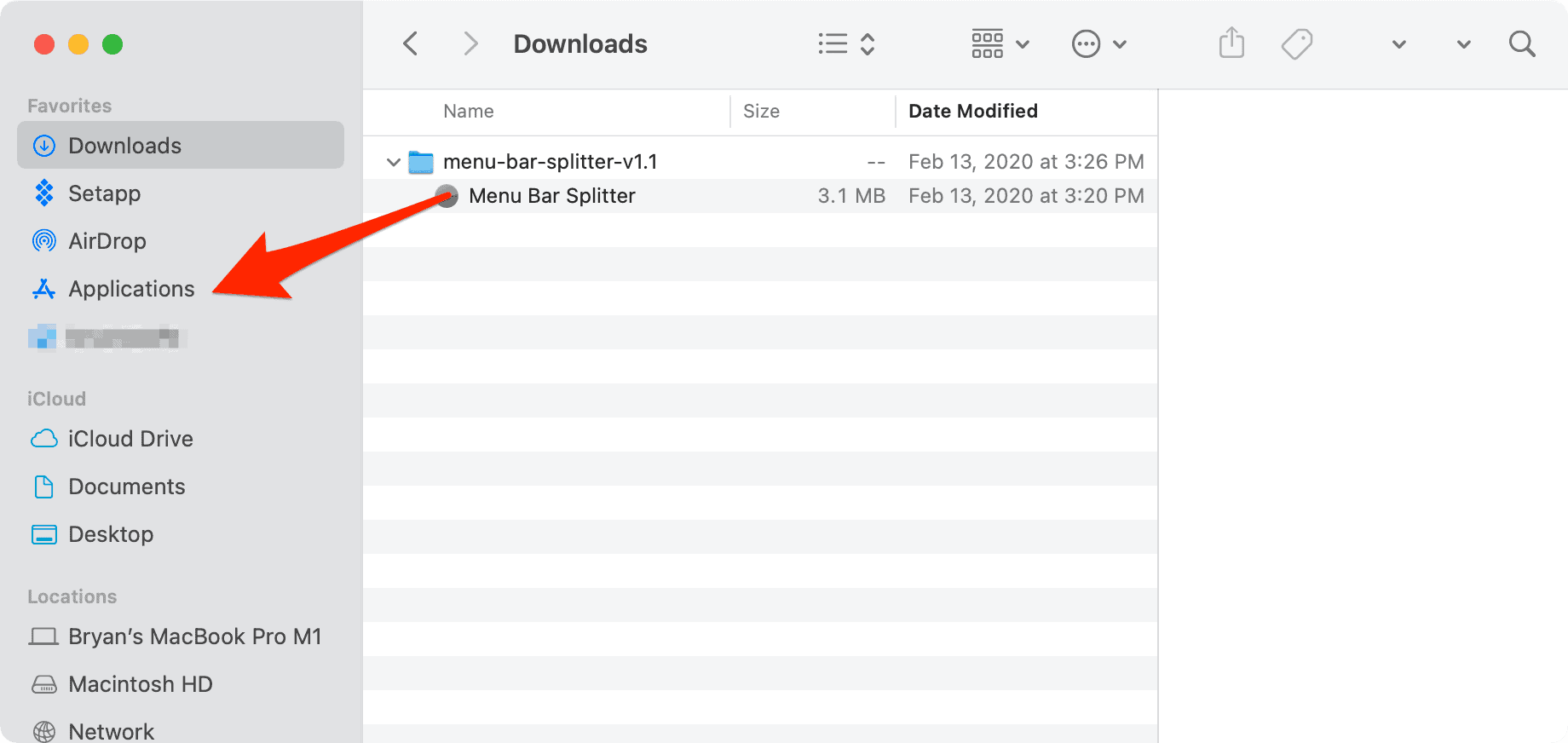Click the Setapp diamond icon
Screen dimensions: 1568x743
point(44,193)
